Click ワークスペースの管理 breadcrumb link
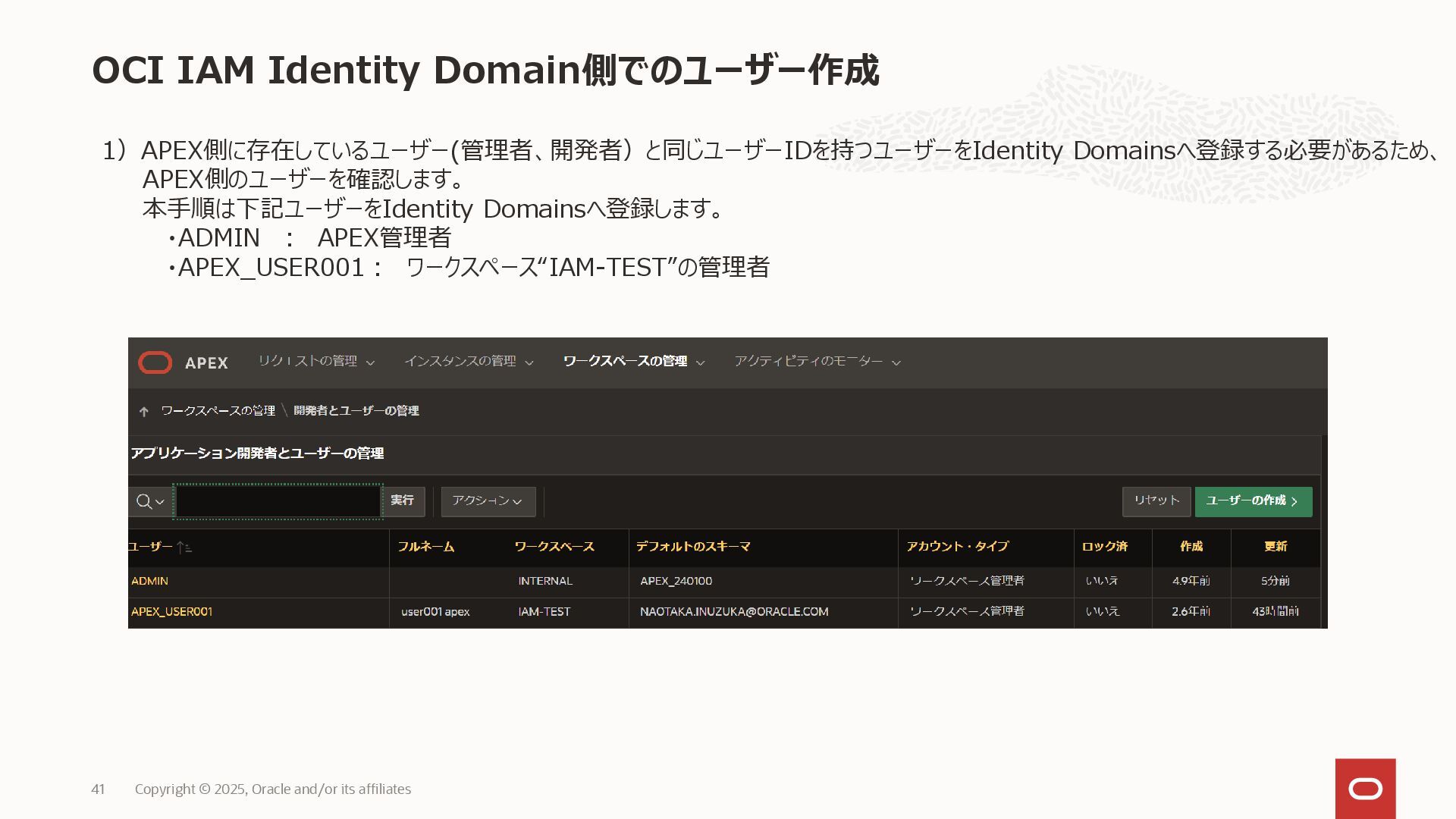Viewport: 1456px width, 819px height. click(x=218, y=411)
